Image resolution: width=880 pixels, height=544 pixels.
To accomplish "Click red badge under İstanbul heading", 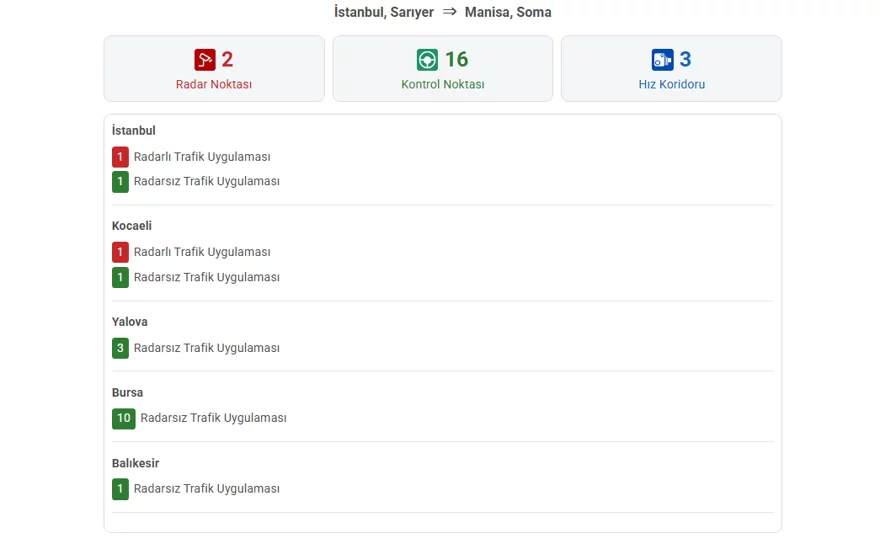I will click(x=120, y=157).
